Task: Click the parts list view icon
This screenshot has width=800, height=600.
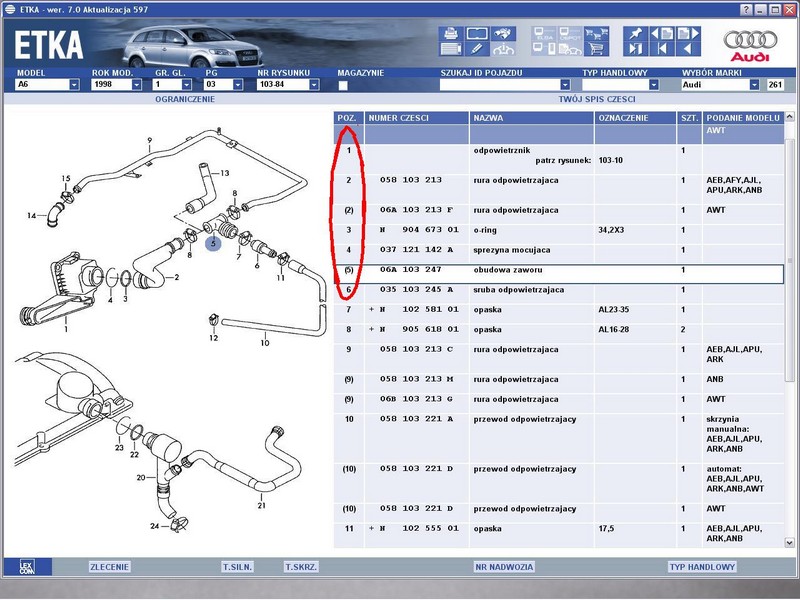Action: click(x=451, y=49)
